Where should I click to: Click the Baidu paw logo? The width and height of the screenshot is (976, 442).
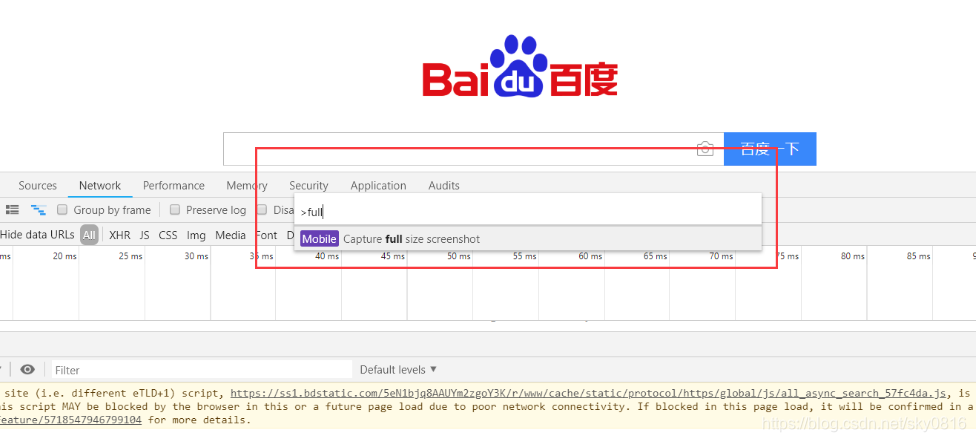click(x=519, y=67)
